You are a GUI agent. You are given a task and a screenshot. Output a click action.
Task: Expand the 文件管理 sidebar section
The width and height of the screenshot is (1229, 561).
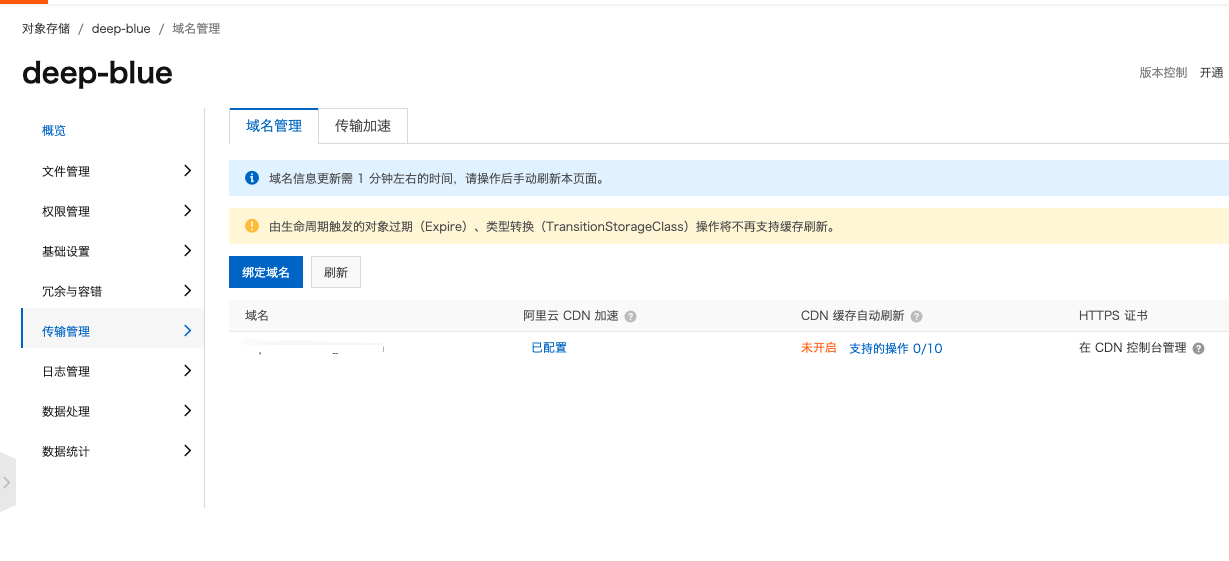[x=187, y=171]
